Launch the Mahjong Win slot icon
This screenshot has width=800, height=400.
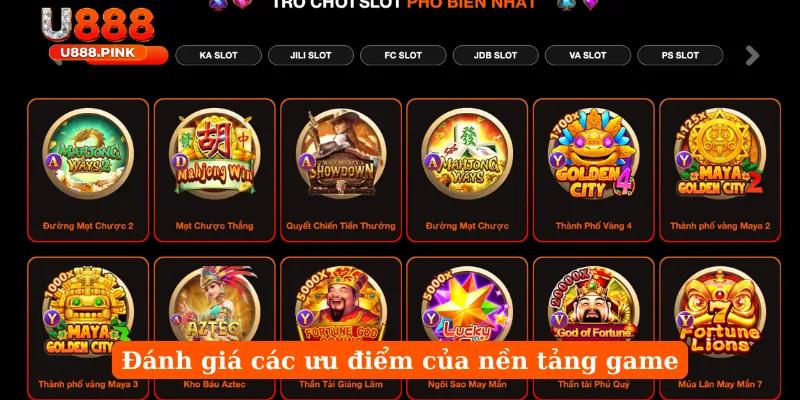coord(214,154)
